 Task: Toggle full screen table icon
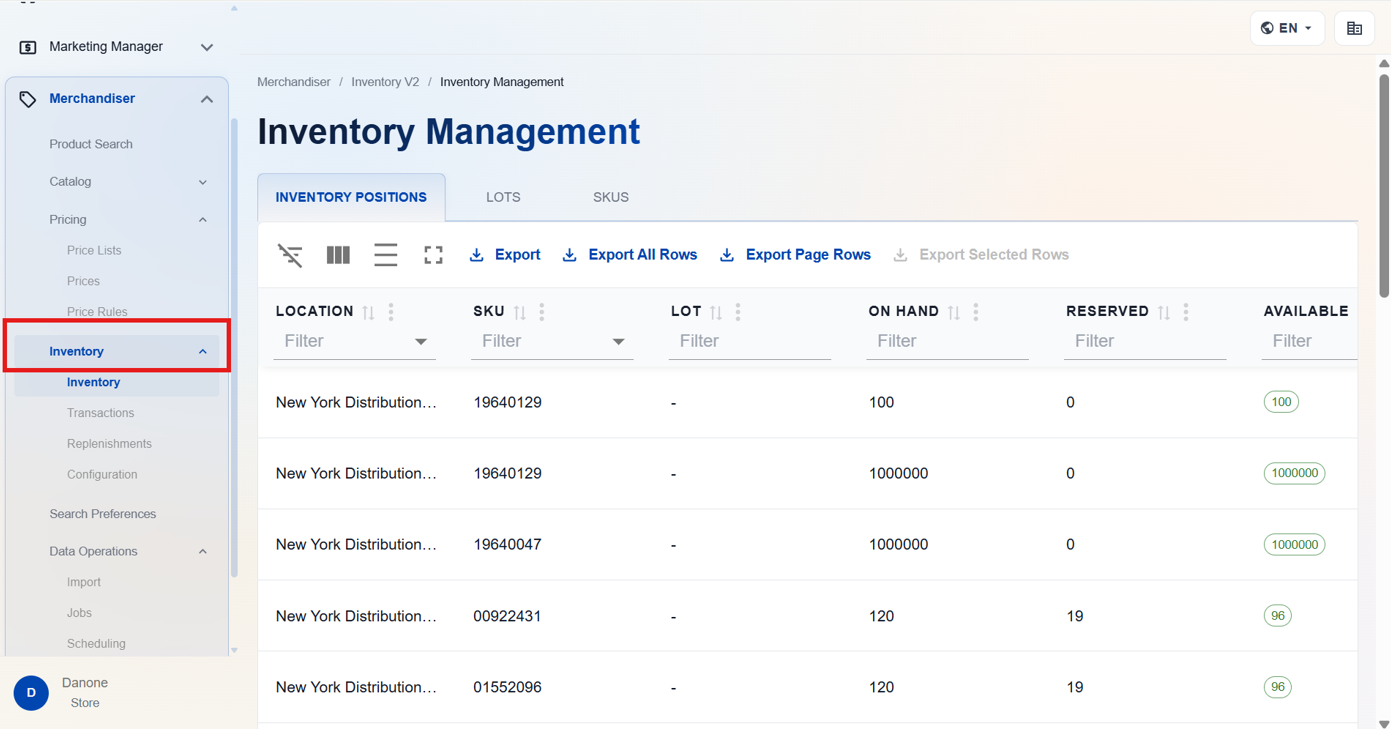point(433,255)
